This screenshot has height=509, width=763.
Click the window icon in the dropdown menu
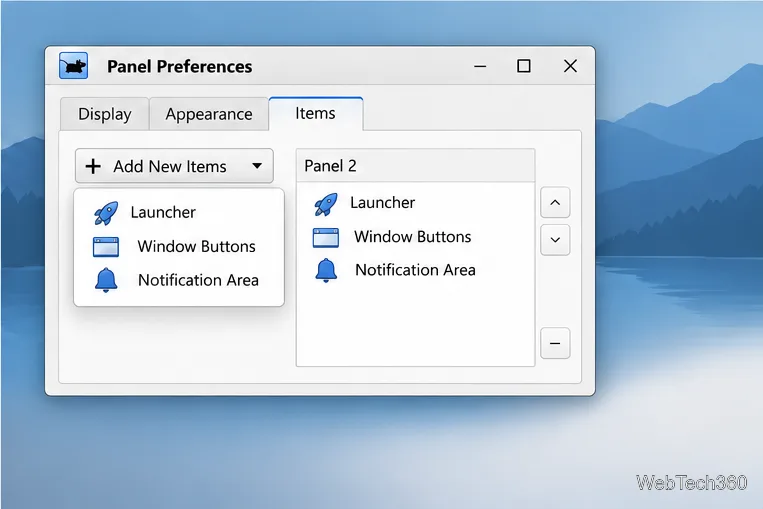click(106, 247)
